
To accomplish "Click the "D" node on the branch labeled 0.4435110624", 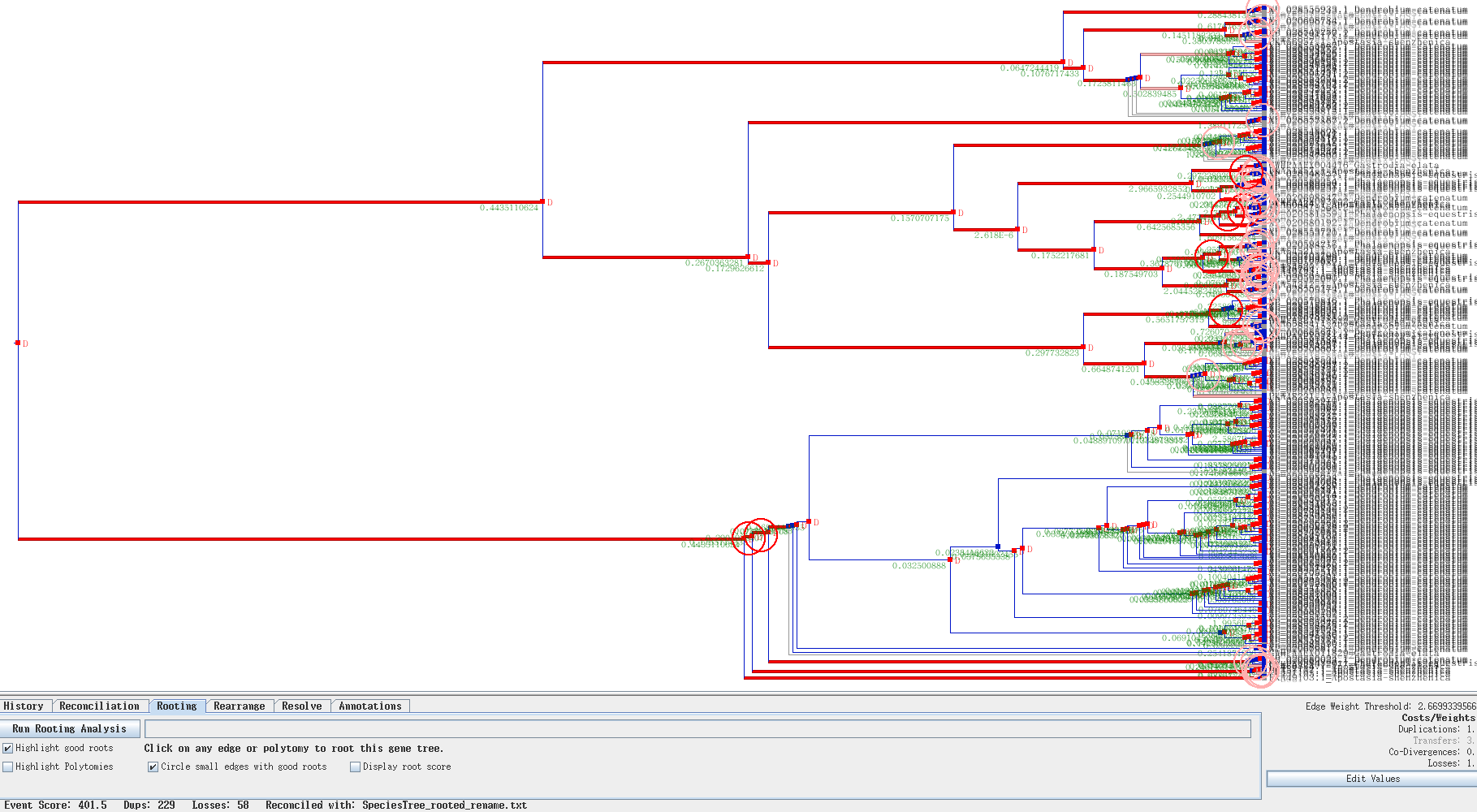I will (544, 202).
